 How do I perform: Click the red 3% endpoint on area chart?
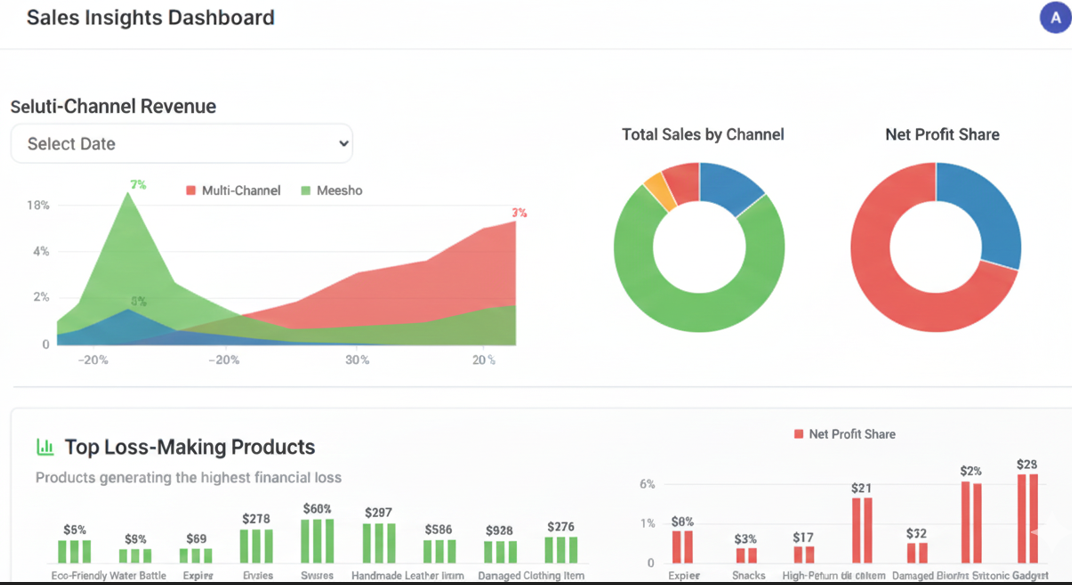click(515, 221)
